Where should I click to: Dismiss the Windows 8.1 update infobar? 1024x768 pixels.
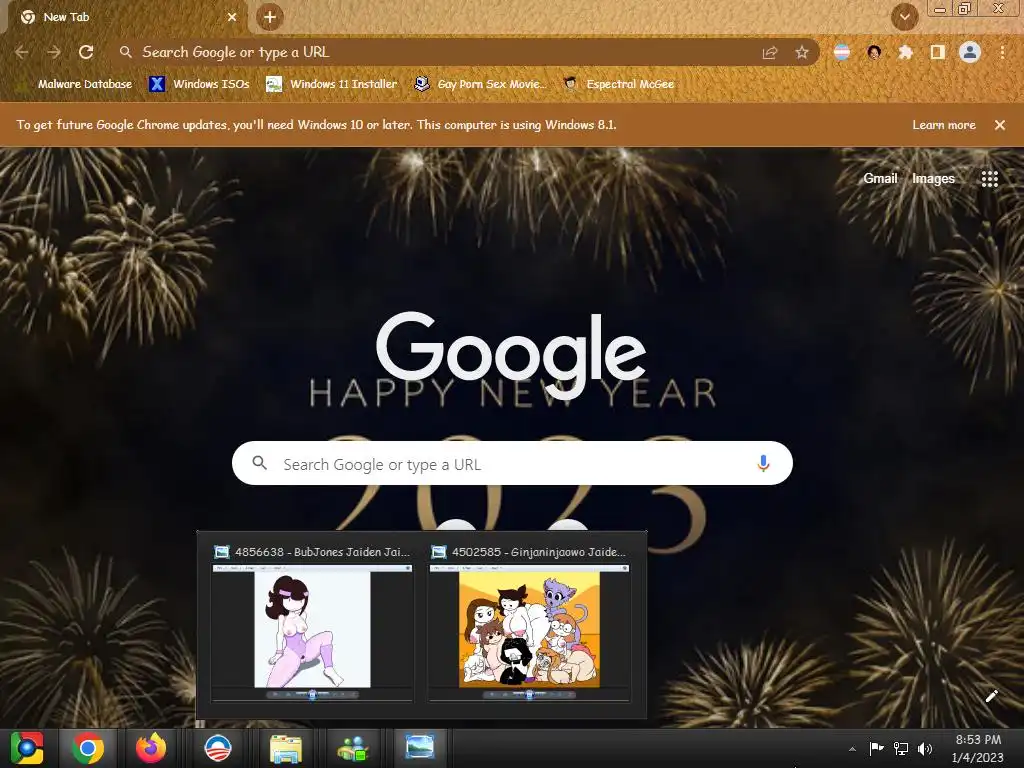[1000, 125]
